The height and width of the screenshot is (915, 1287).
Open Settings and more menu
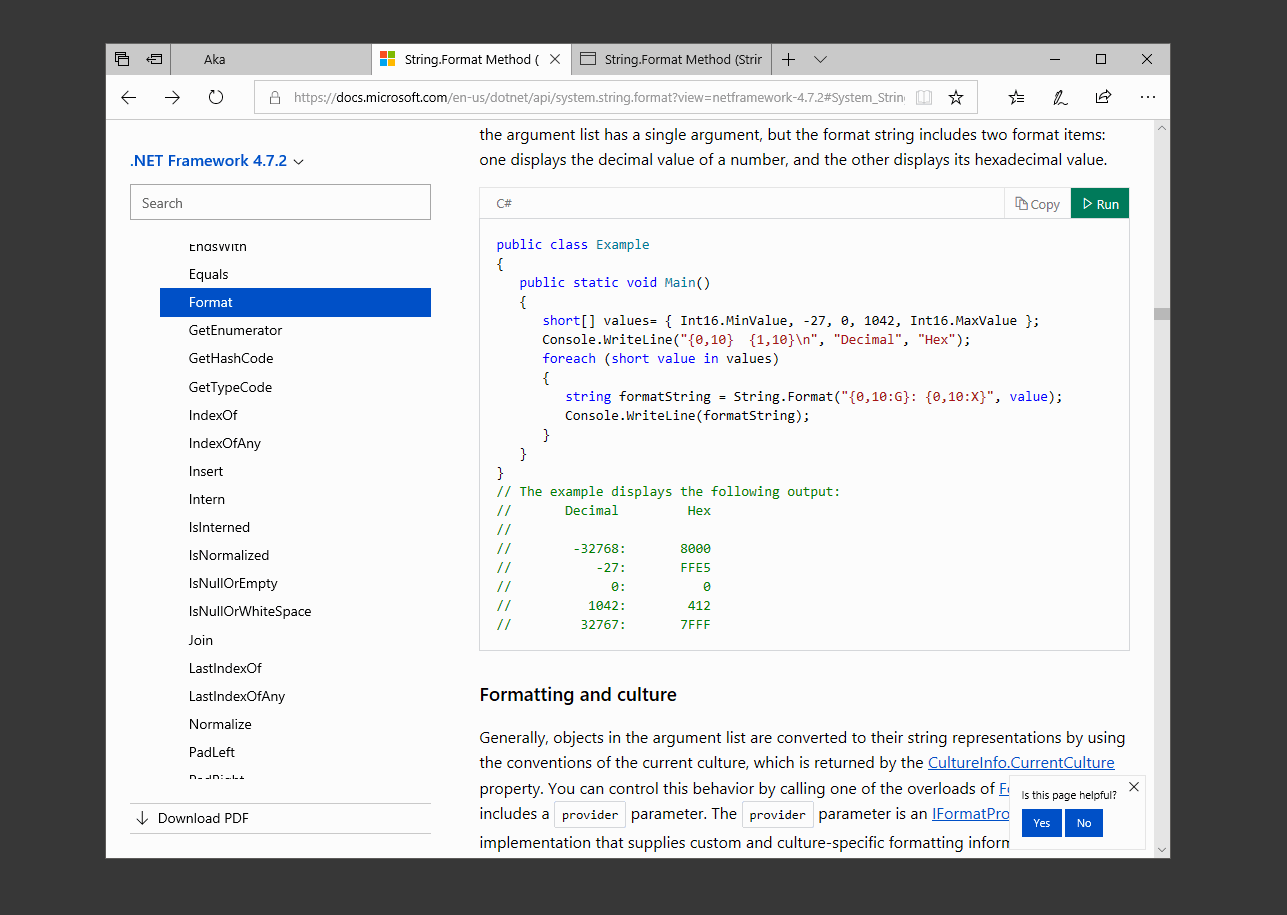[x=1147, y=97]
